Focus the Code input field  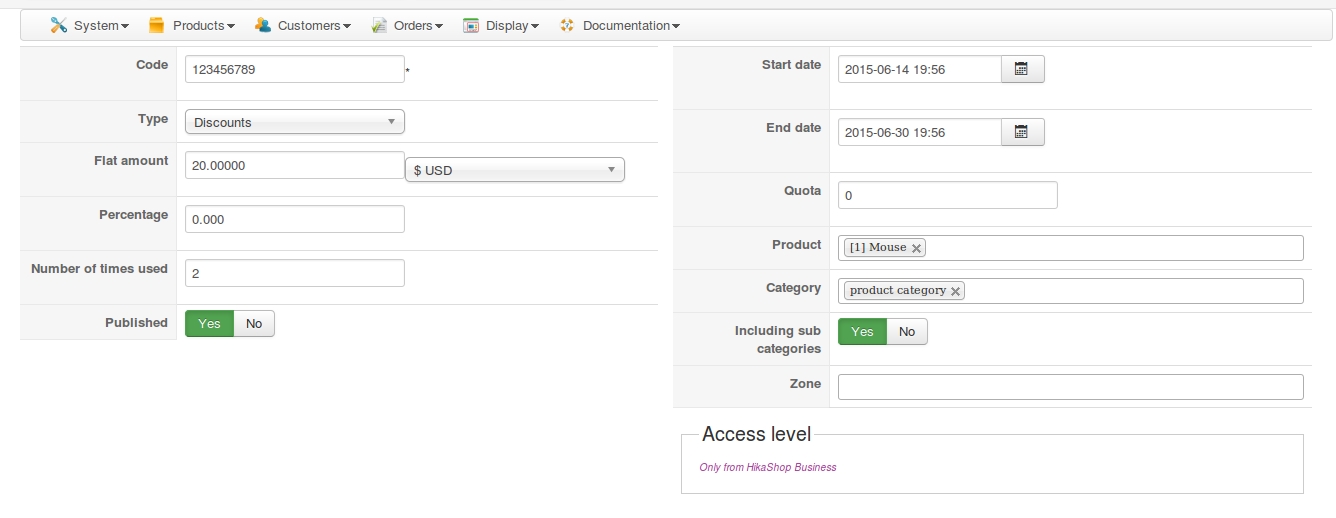[295, 69]
